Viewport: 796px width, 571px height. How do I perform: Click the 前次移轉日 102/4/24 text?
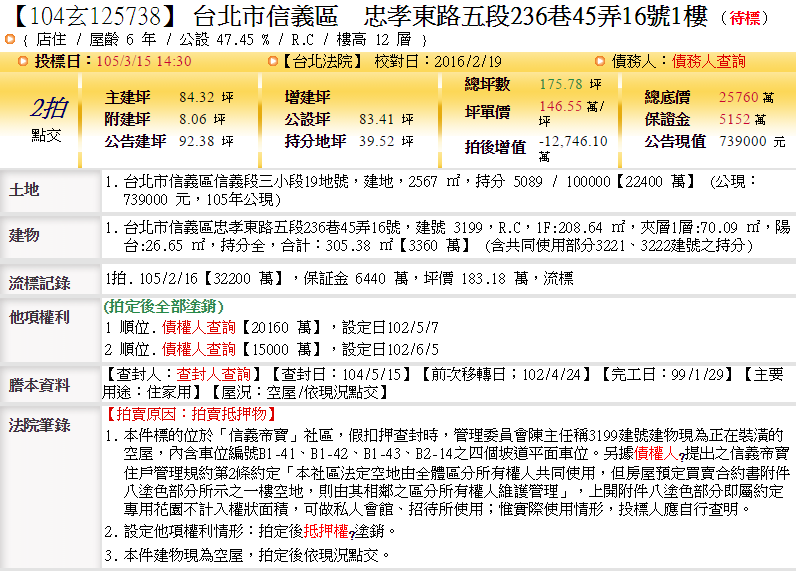tap(506, 375)
